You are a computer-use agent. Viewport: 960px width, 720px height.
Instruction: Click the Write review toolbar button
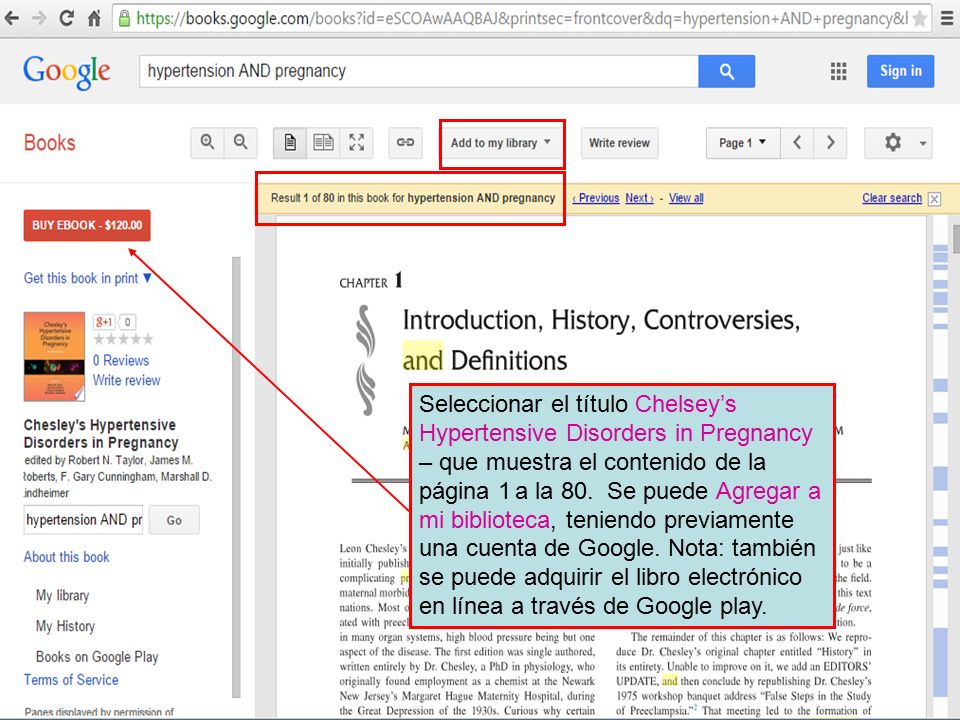click(x=619, y=143)
